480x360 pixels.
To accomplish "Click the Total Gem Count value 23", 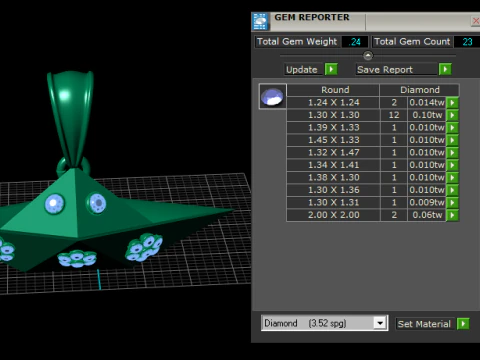I will click(x=467, y=42).
